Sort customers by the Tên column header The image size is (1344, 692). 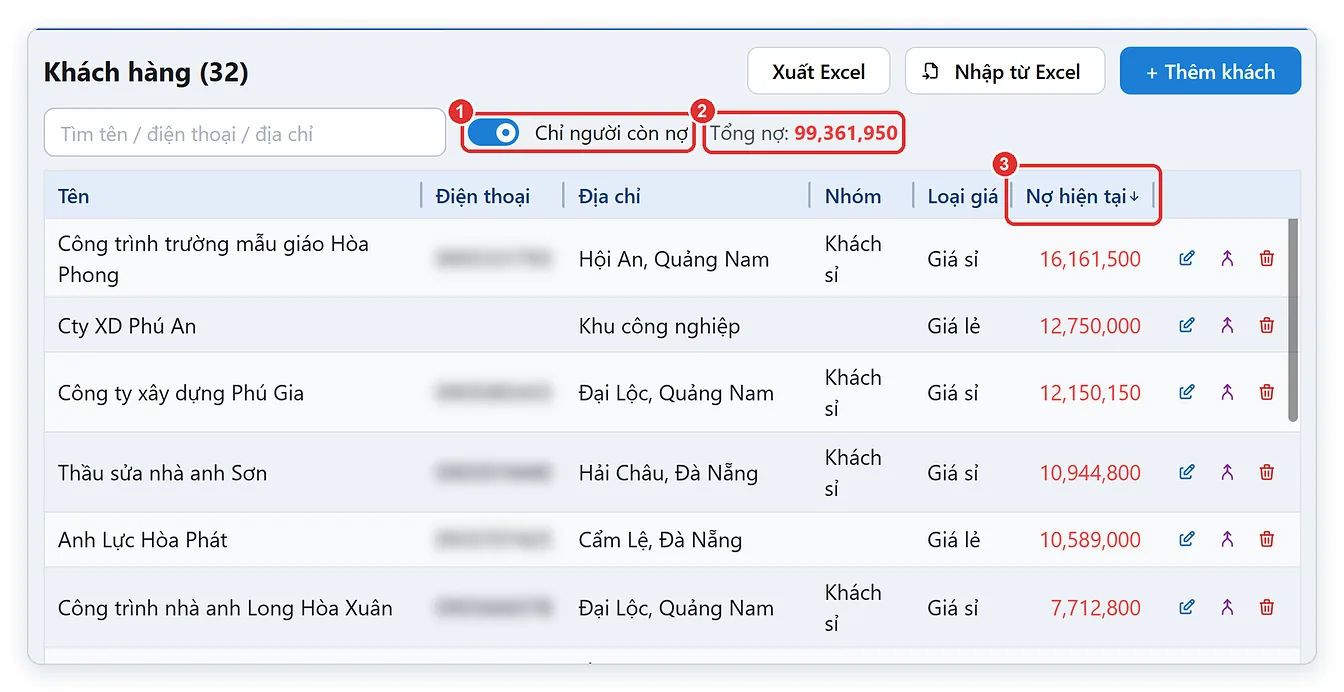click(x=73, y=196)
